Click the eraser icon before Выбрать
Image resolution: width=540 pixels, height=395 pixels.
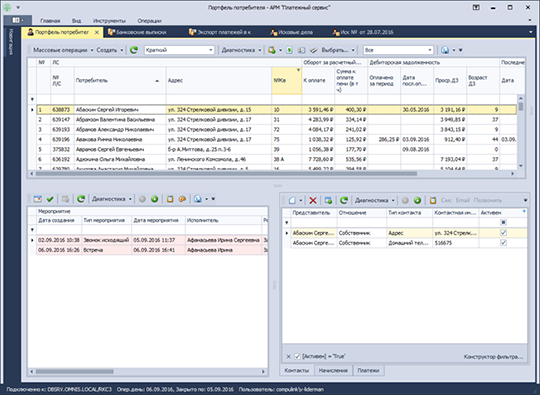coord(313,50)
